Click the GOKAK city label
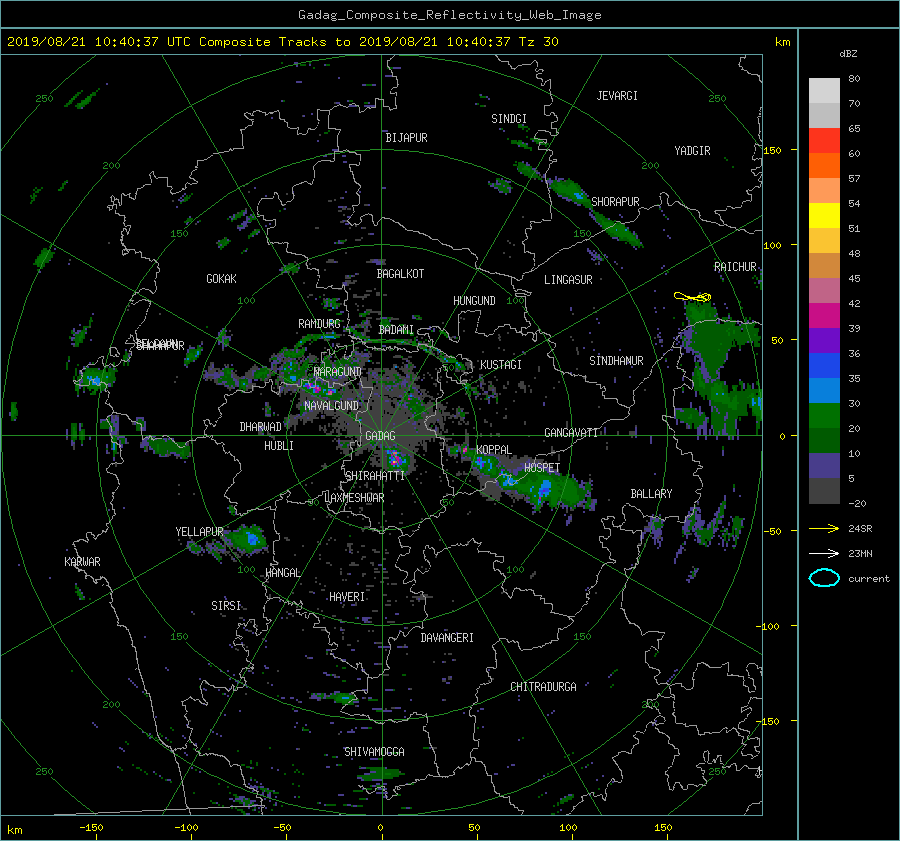Image resolution: width=900 pixels, height=841 pixels. pos(221,278)
